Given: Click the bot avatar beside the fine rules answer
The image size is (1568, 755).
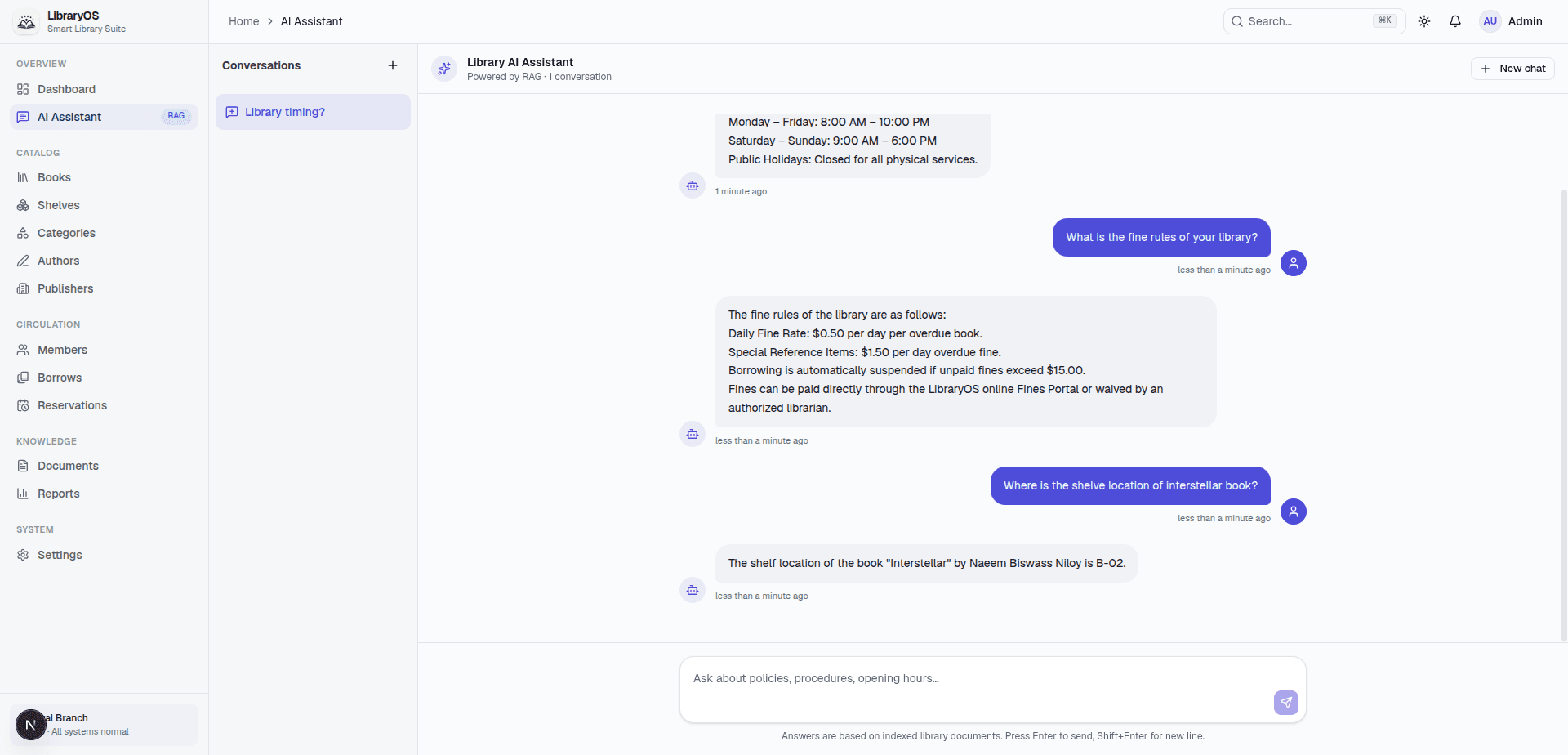Looking at the screenshot, I should coord(693,434).
